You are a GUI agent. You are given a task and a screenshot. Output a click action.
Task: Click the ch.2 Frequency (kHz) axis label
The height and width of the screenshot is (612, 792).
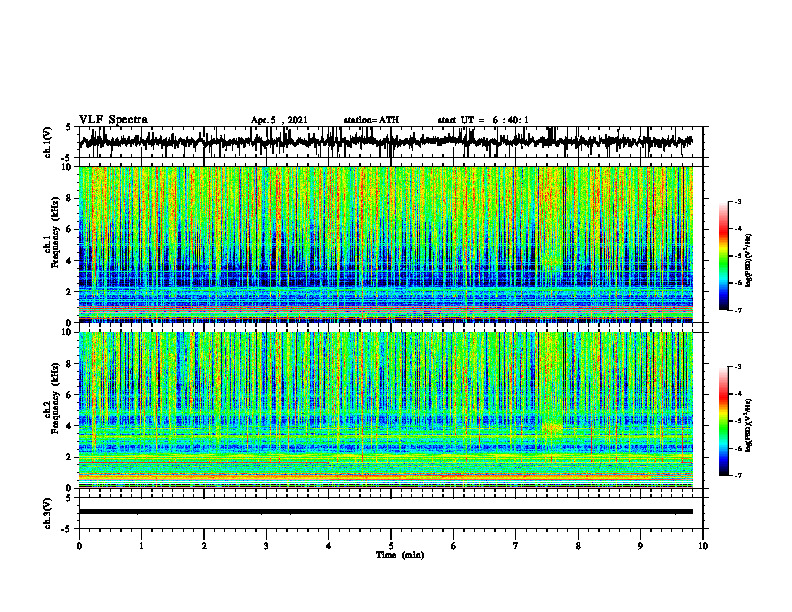point(52,398)
